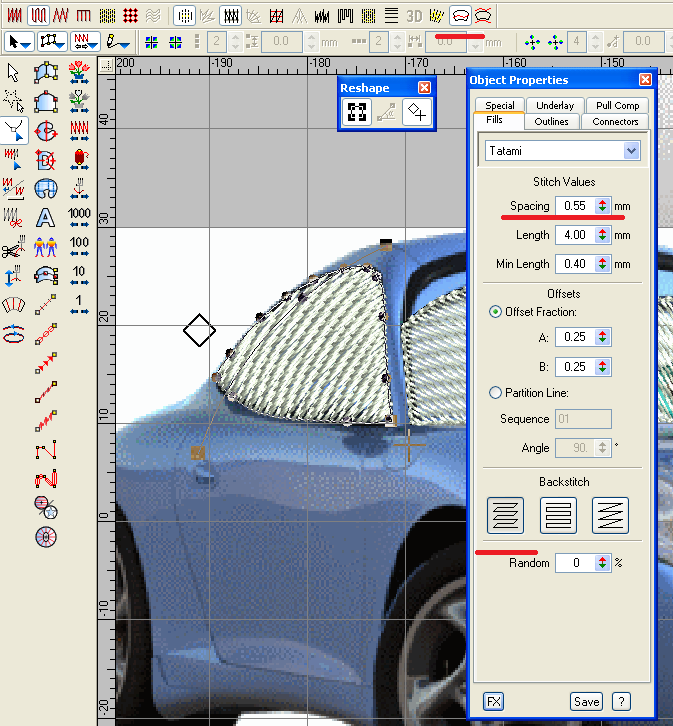Screen dimensions: 673x726
Task: Select the Reshape Object tool in left toolbox
Action: (x=14, y=130)
